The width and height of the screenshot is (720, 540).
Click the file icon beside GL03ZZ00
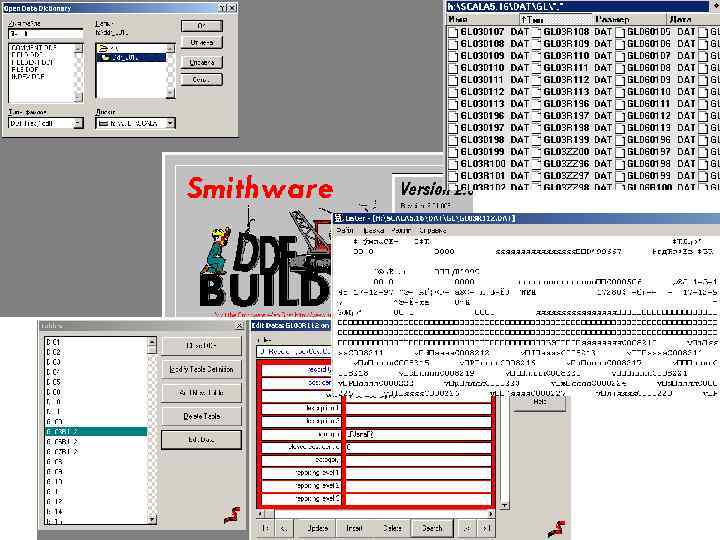pyautogui.click(x=536, y=152)
